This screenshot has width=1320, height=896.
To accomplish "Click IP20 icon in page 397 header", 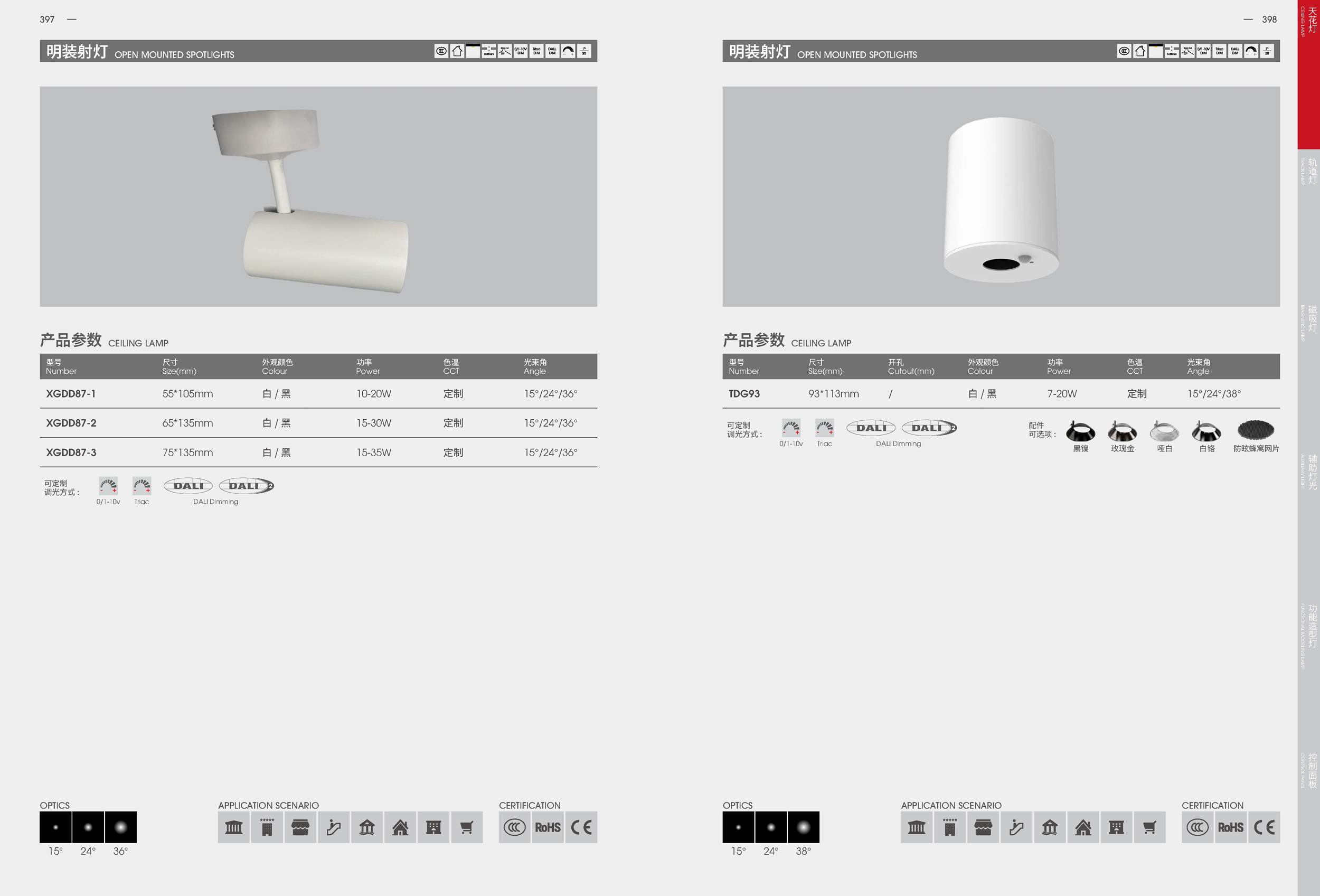I will [x=584, y=51].
